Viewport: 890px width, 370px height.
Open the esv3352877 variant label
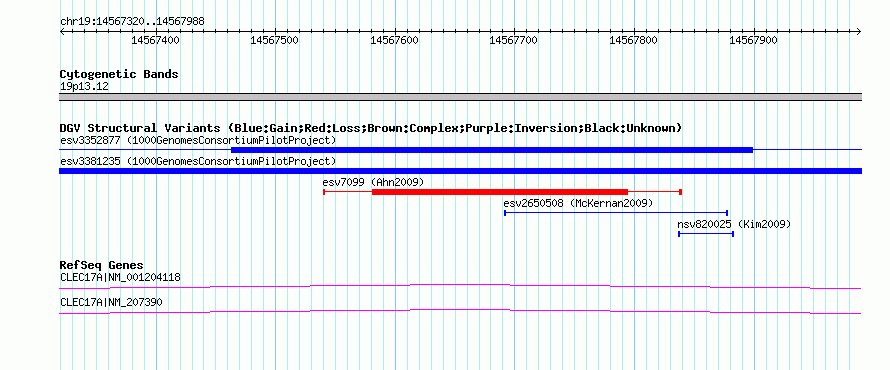pyautogui.click(x=198, y=140)
